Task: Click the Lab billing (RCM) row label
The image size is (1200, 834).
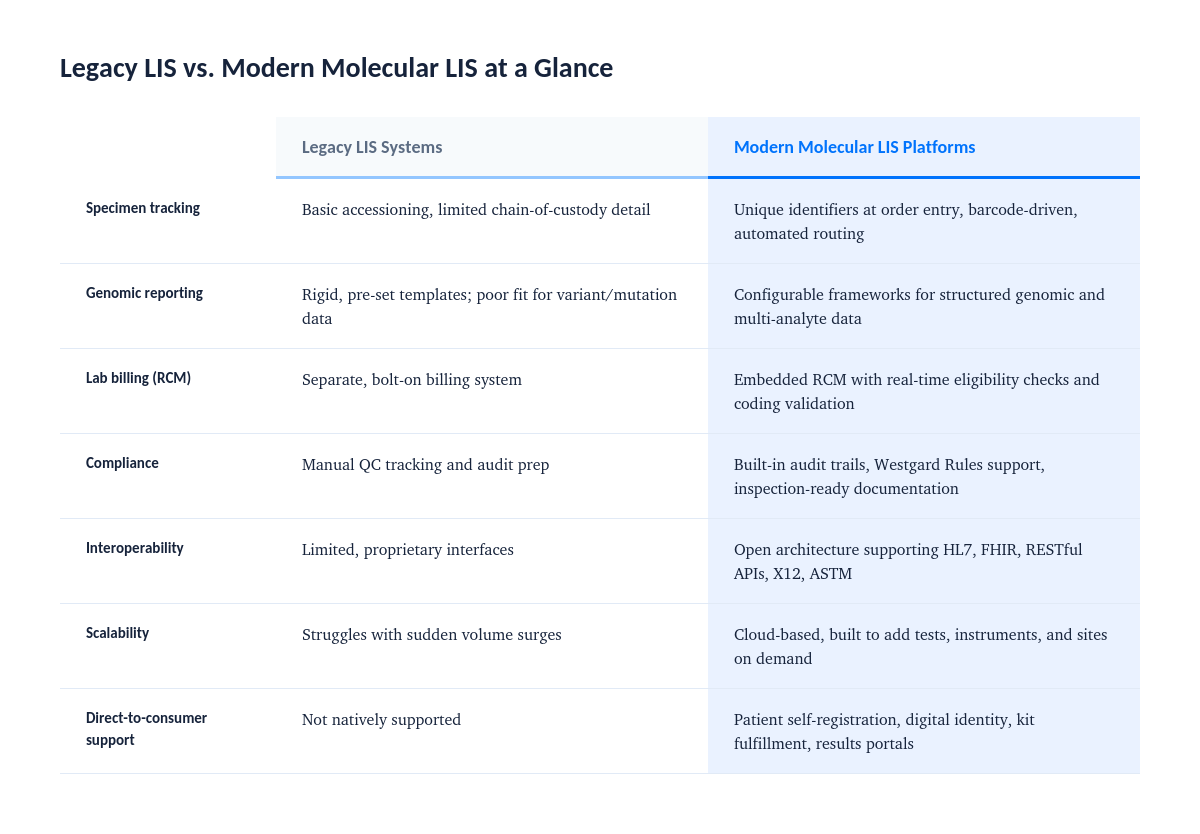Action: tap(138, 378)
